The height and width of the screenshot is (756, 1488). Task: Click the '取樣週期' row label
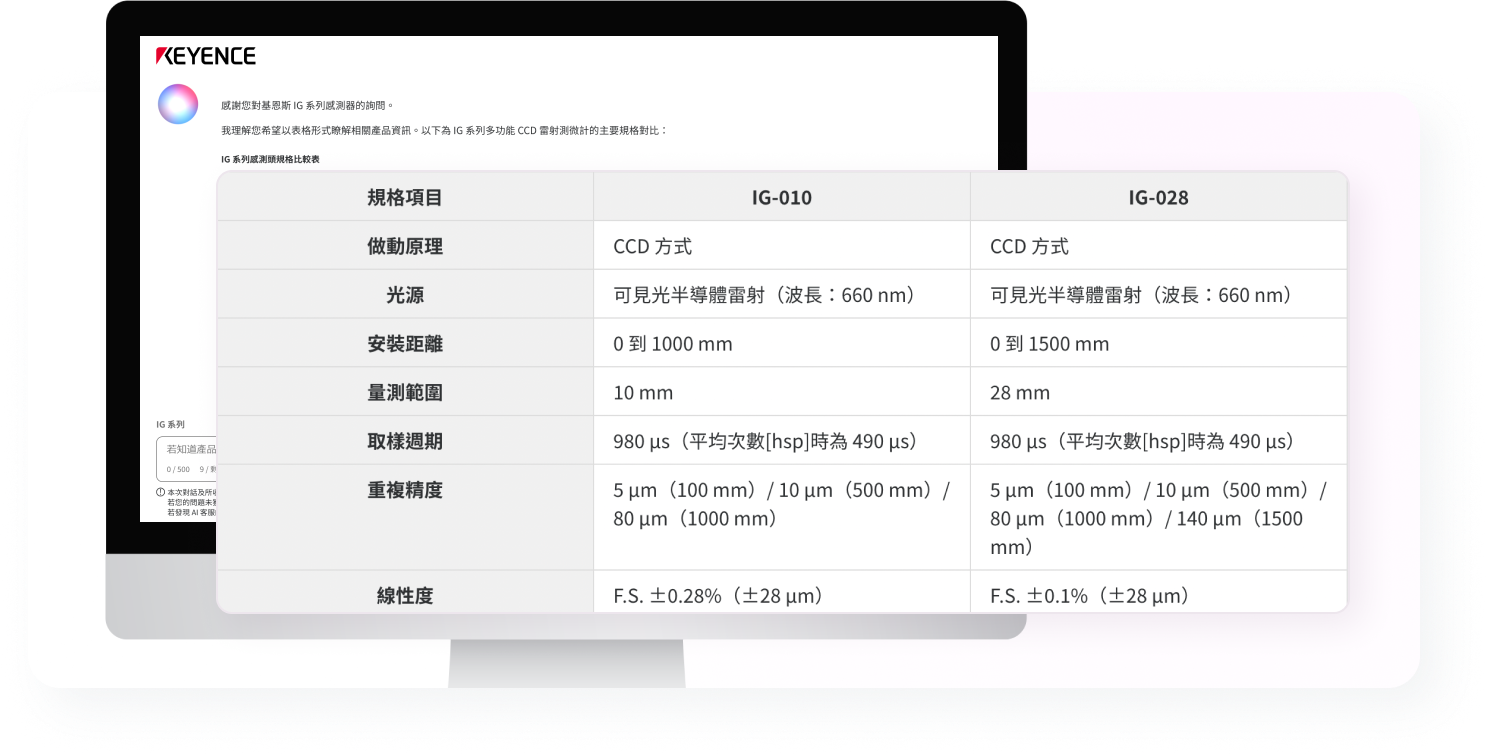pos(405,441)
